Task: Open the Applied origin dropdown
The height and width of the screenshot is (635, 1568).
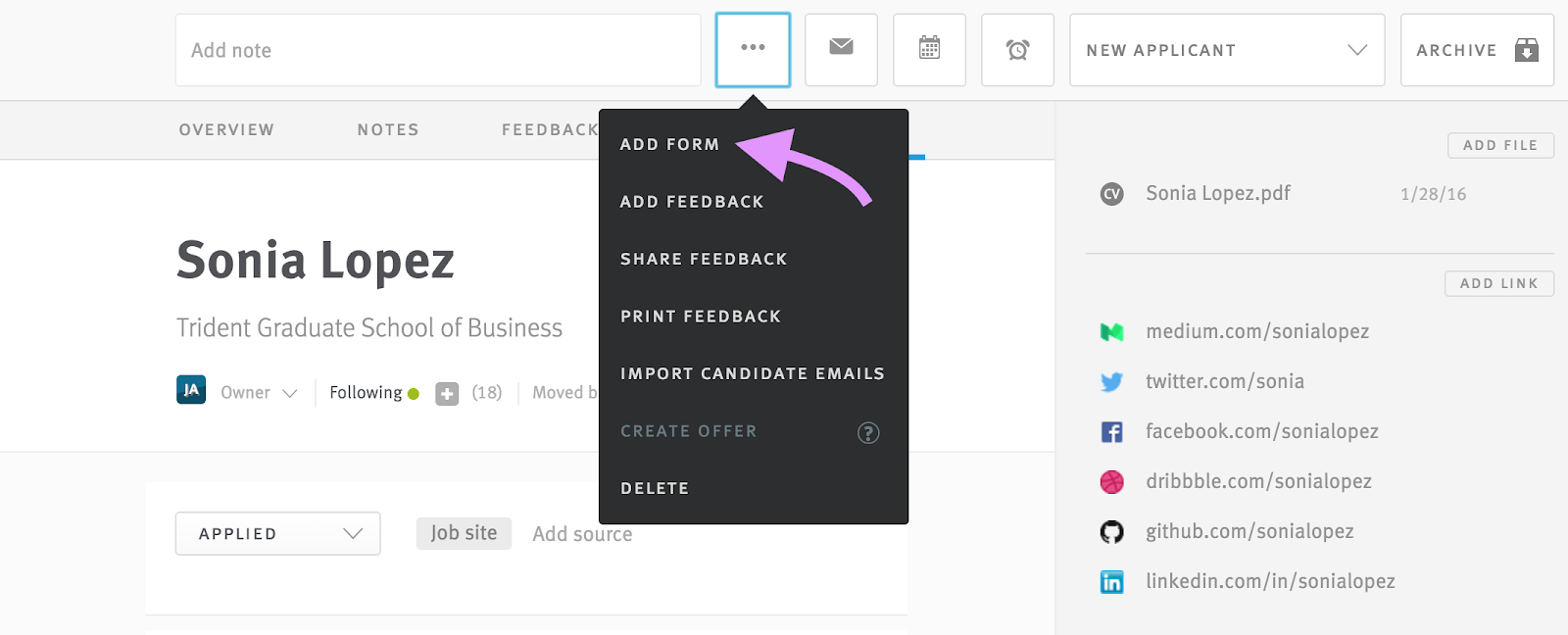Action: click(277, 534)
